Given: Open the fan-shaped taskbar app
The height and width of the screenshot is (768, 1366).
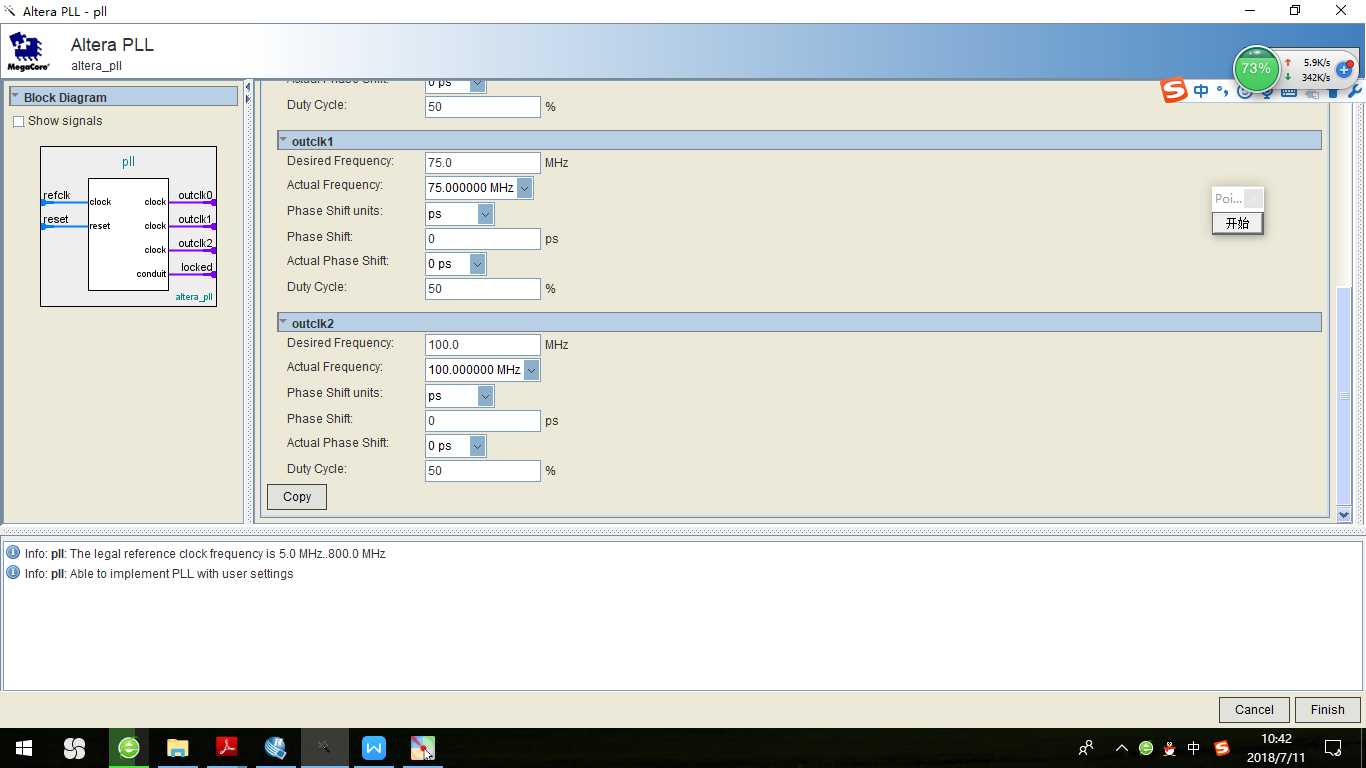Looking at the screenshot, I should [x=75, y=748].
